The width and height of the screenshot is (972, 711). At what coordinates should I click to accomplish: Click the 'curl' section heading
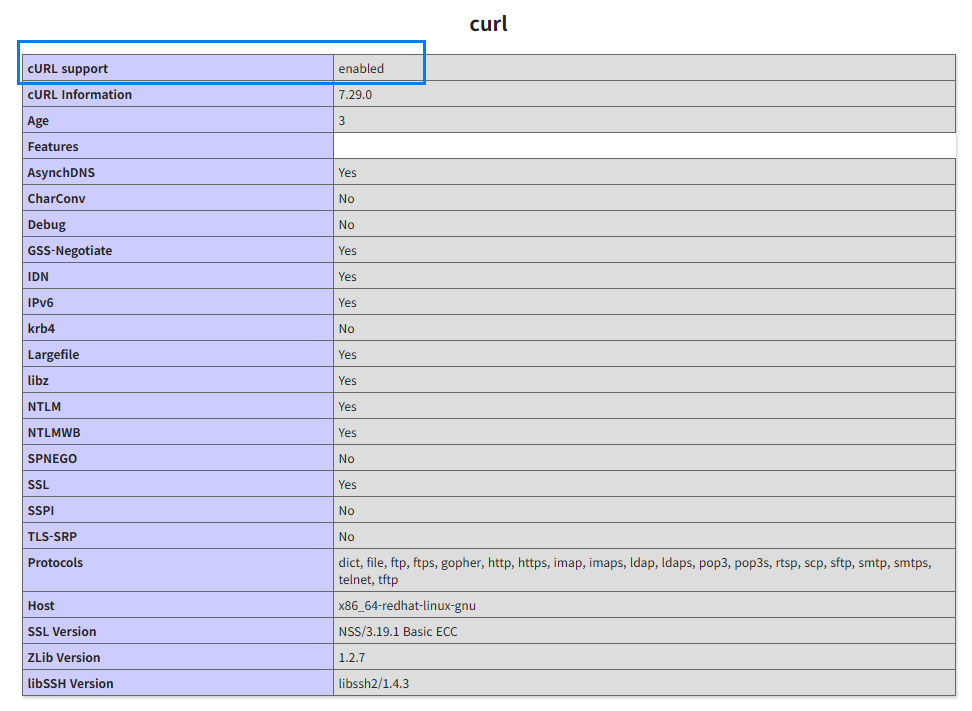[488, 24]
